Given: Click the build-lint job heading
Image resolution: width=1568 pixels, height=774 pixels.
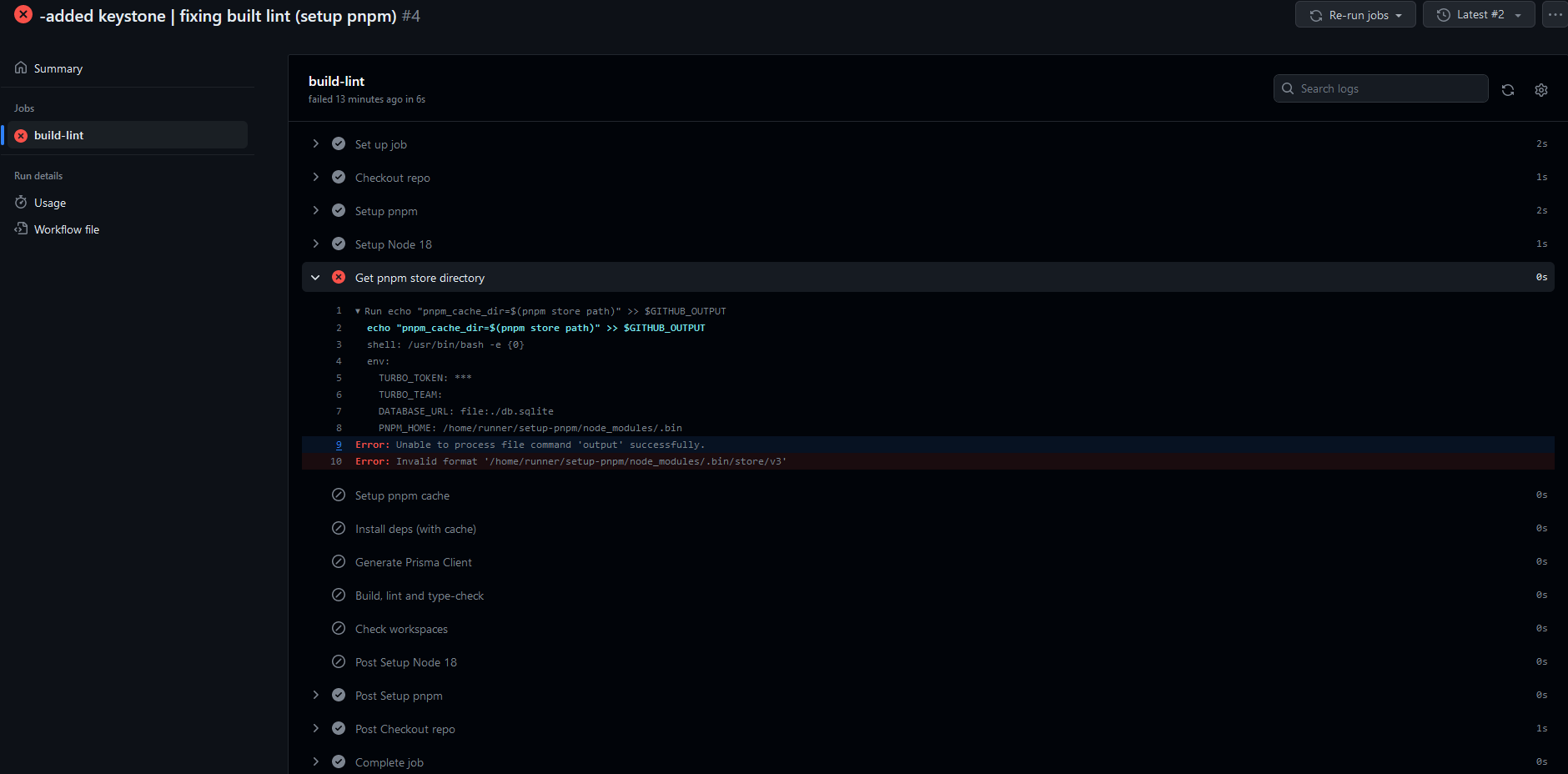Looking at the screenshot, I should coord(336,81).
